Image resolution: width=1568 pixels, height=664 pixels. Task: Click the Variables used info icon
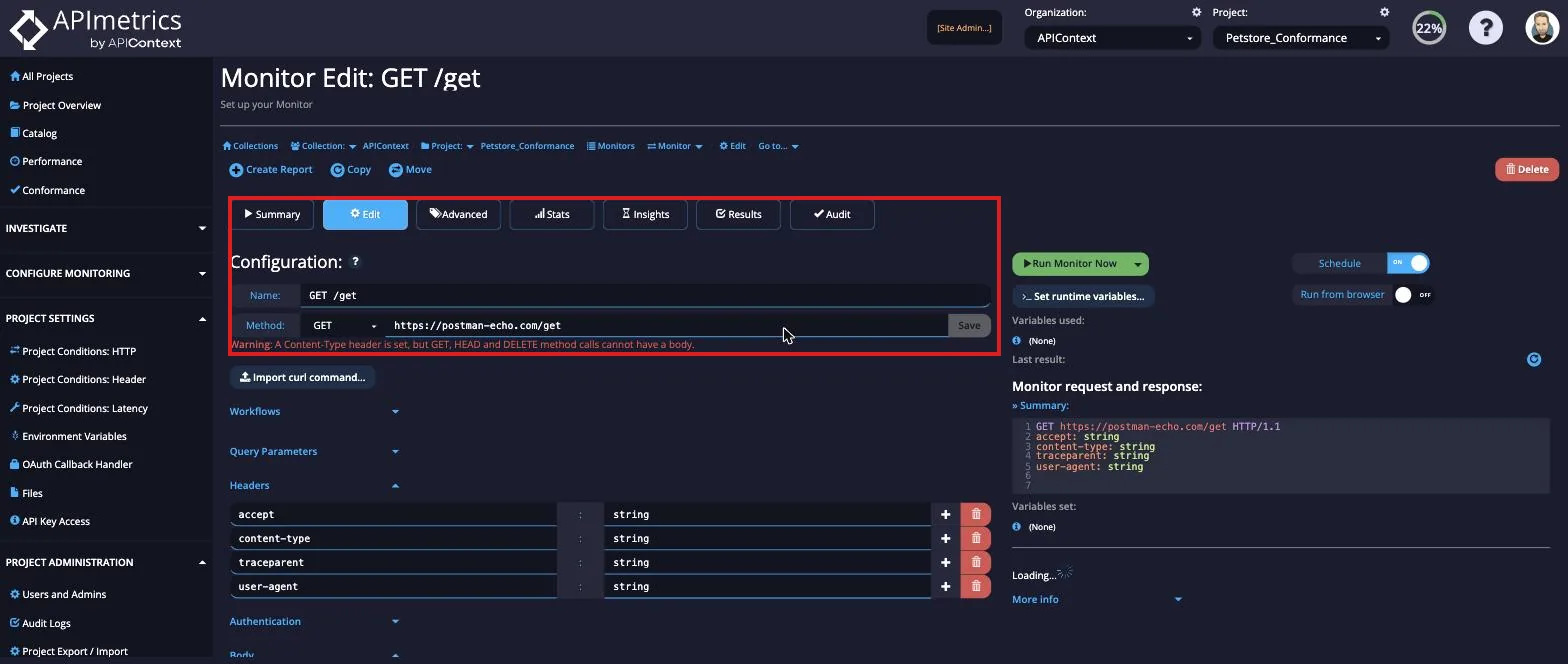click(1017, 340)
